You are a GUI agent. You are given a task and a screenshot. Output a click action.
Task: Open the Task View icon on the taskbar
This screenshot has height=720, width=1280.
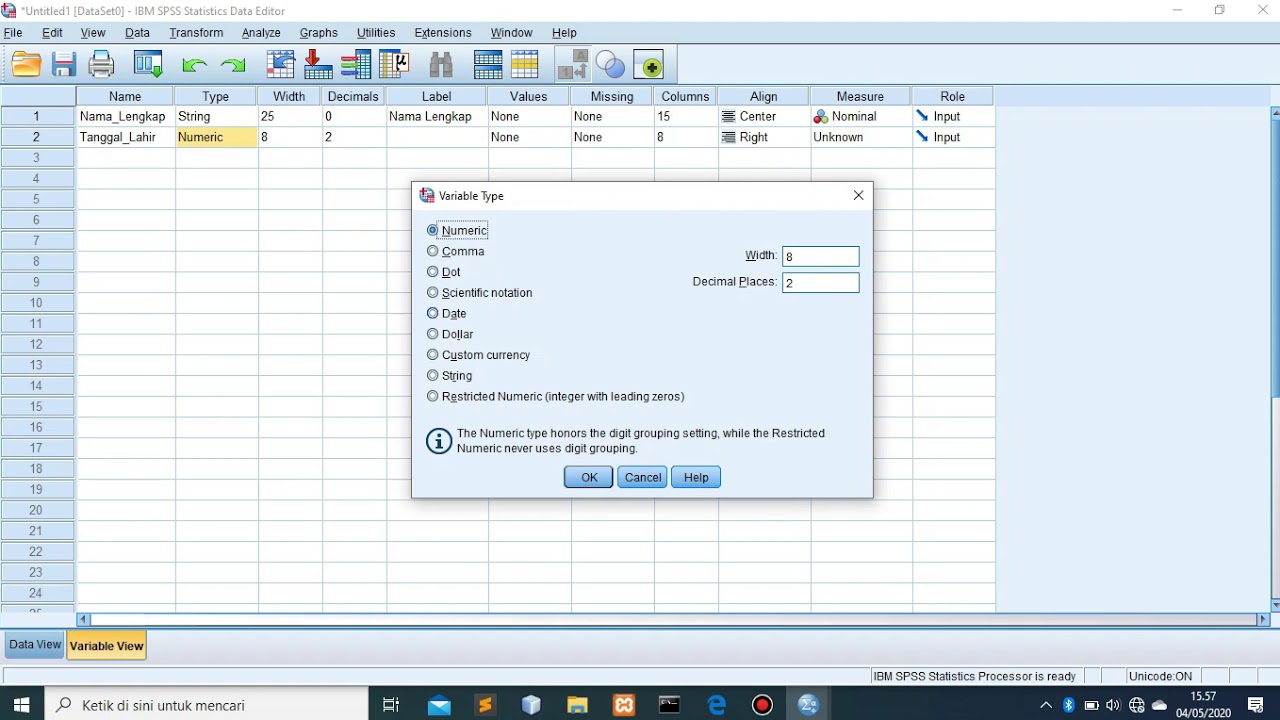tap(392, 705)
